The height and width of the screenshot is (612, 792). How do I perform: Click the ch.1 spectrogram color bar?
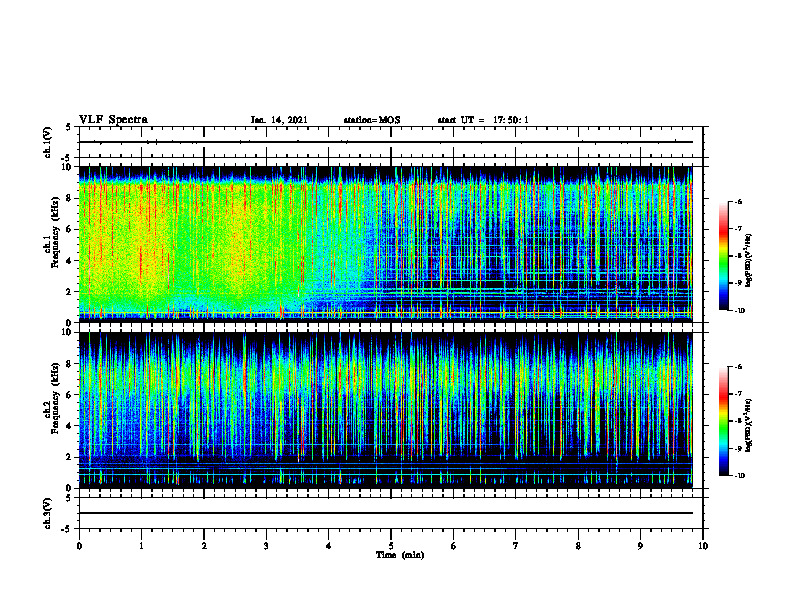(x=723, y=256)
